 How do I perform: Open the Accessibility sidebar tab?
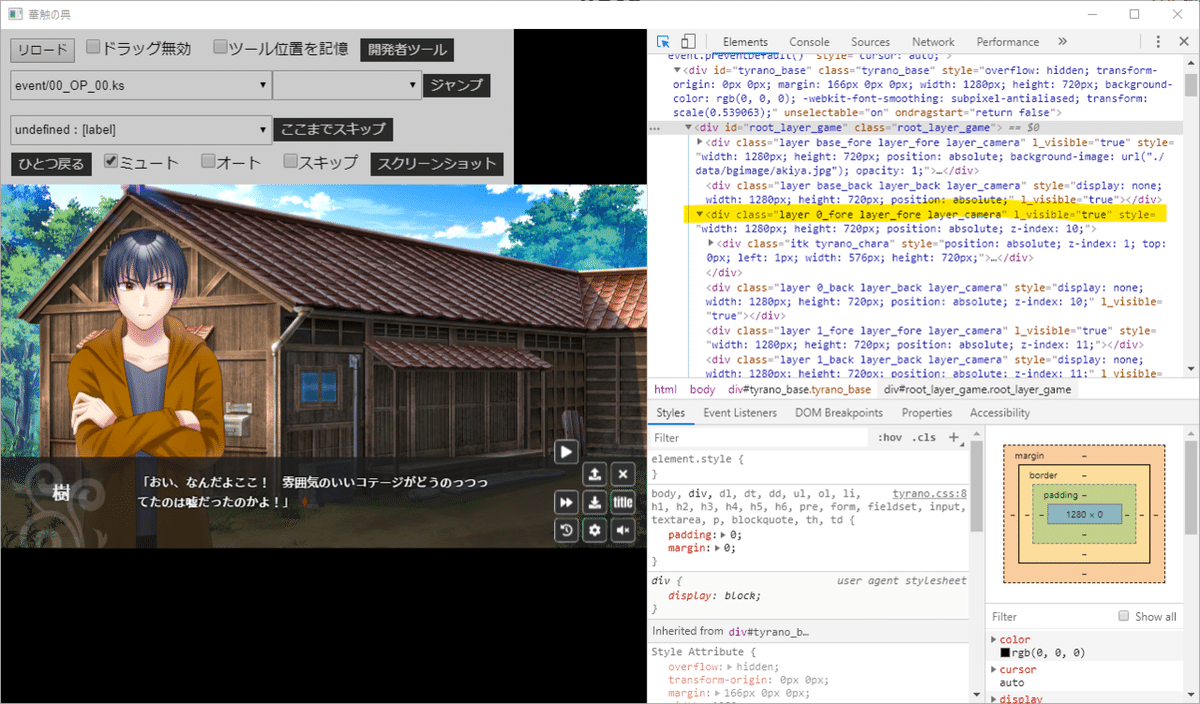(1000, 413)
